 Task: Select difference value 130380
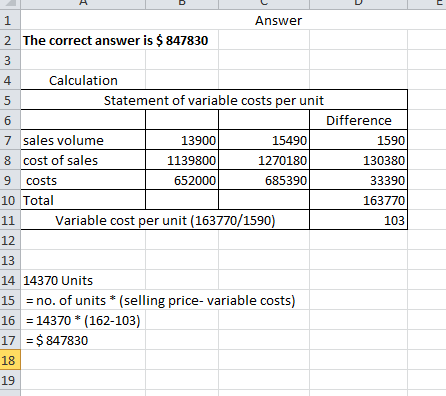(x=358, y=160)
